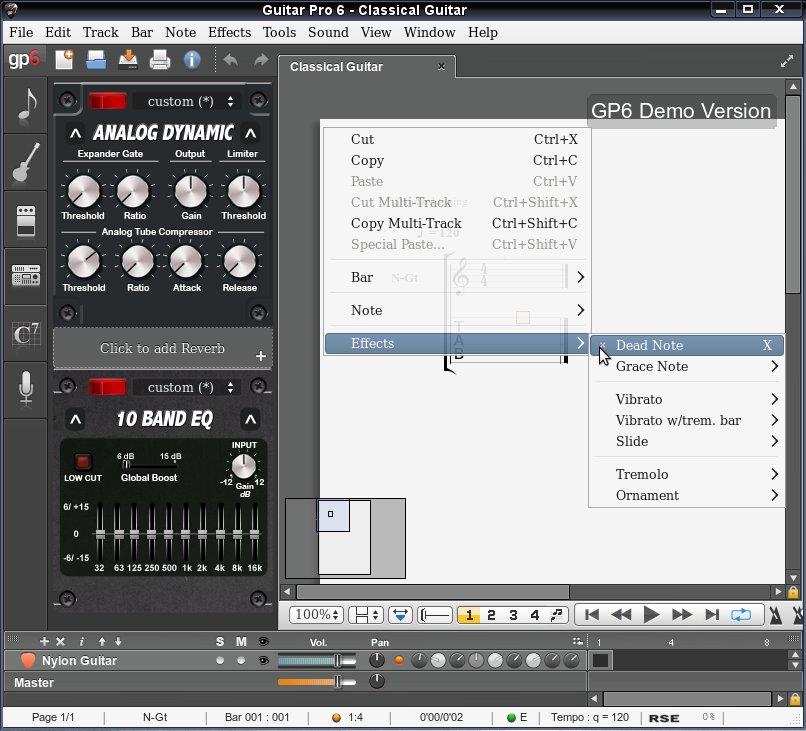Open 10 Band EQ custom preset selector

[x=188, y=387]
